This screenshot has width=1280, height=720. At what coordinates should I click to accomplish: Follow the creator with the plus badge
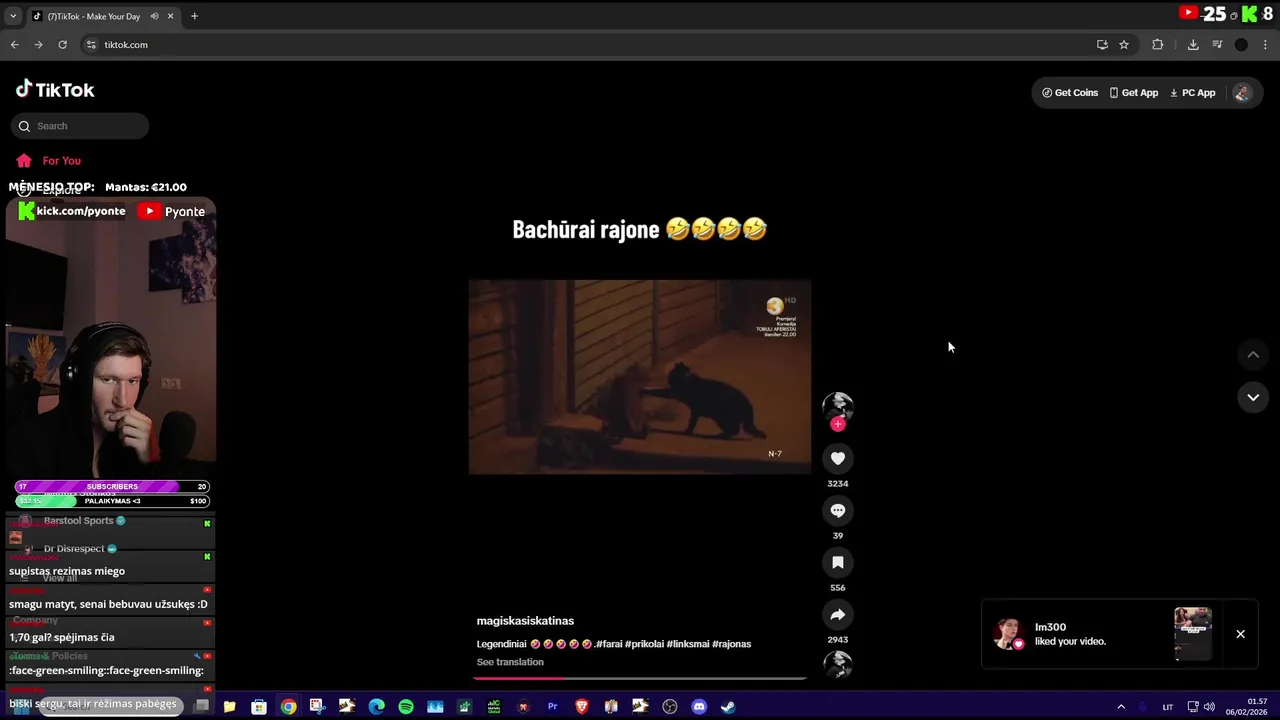pos(838,424)
